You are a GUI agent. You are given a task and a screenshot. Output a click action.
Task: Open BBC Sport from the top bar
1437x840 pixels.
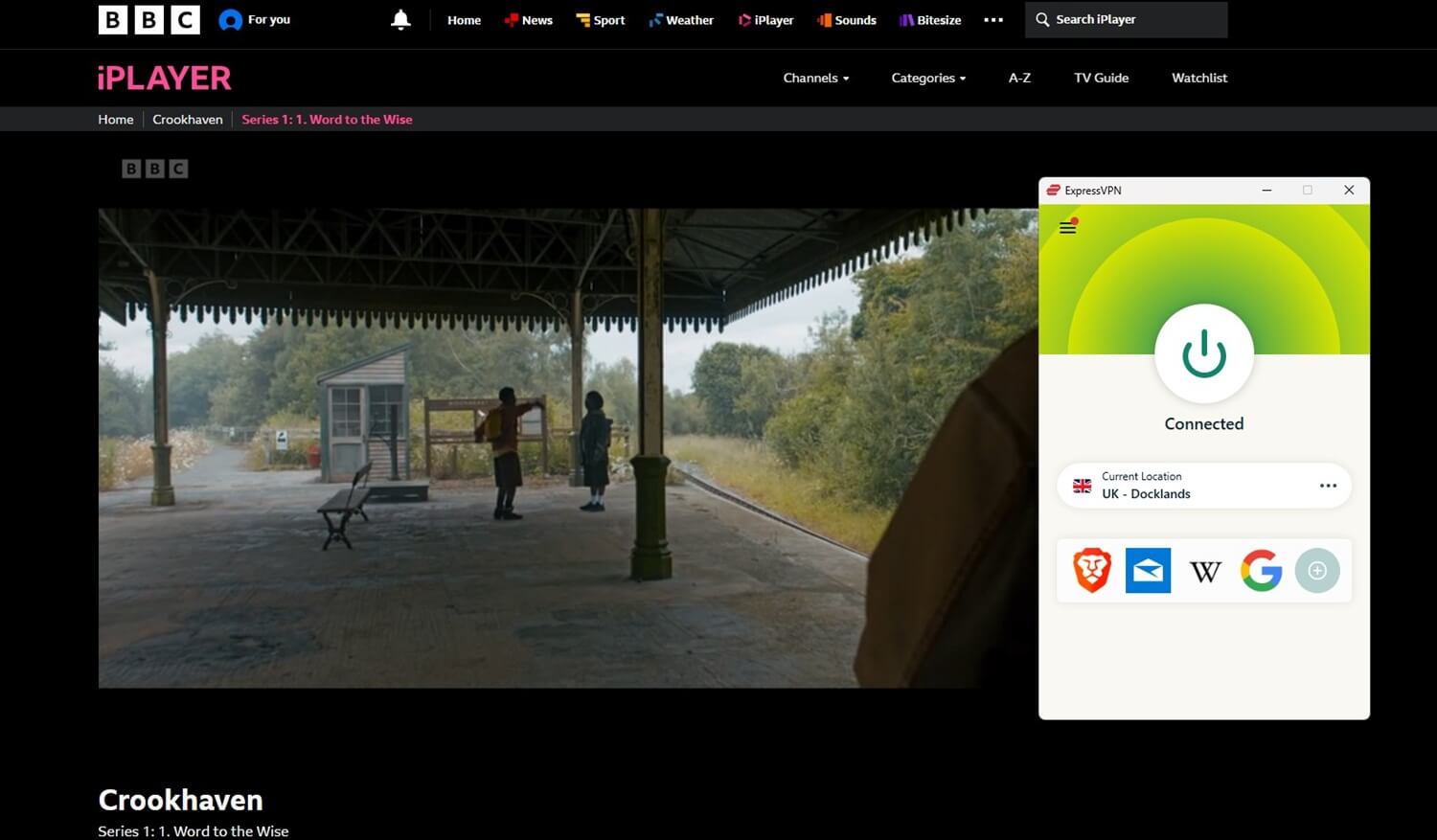tap(582, 19)
